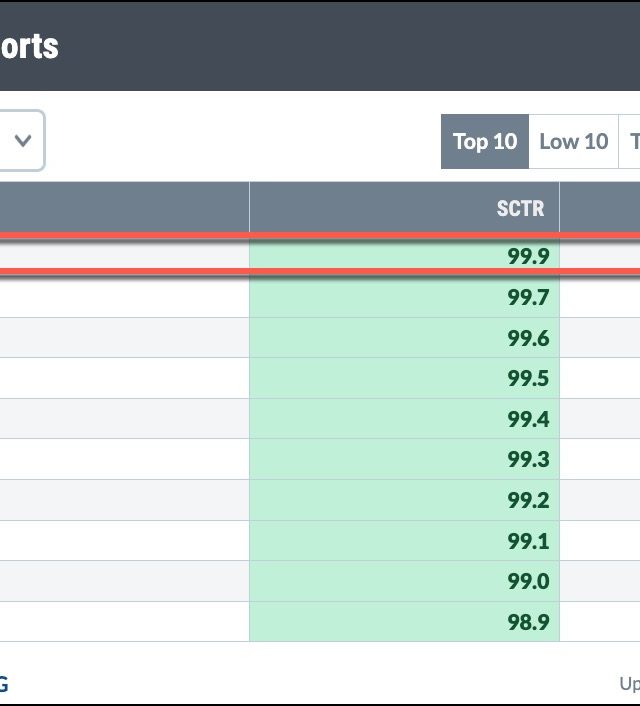640x706 pixels.
Task: Click the column header left of SCTR
Action: (x=124, y=208)
